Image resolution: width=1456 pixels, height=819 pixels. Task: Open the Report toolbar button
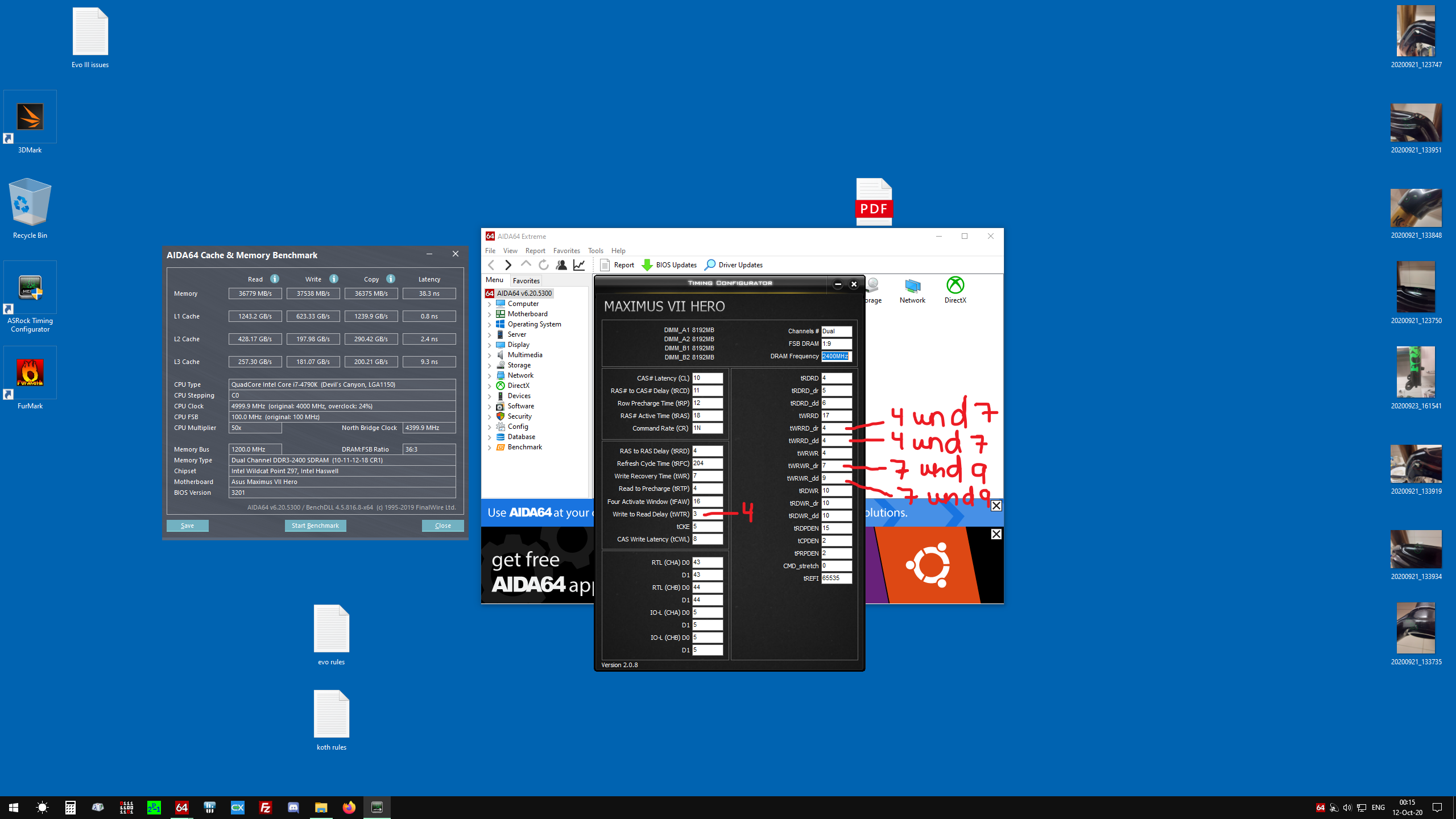(617, 265)
